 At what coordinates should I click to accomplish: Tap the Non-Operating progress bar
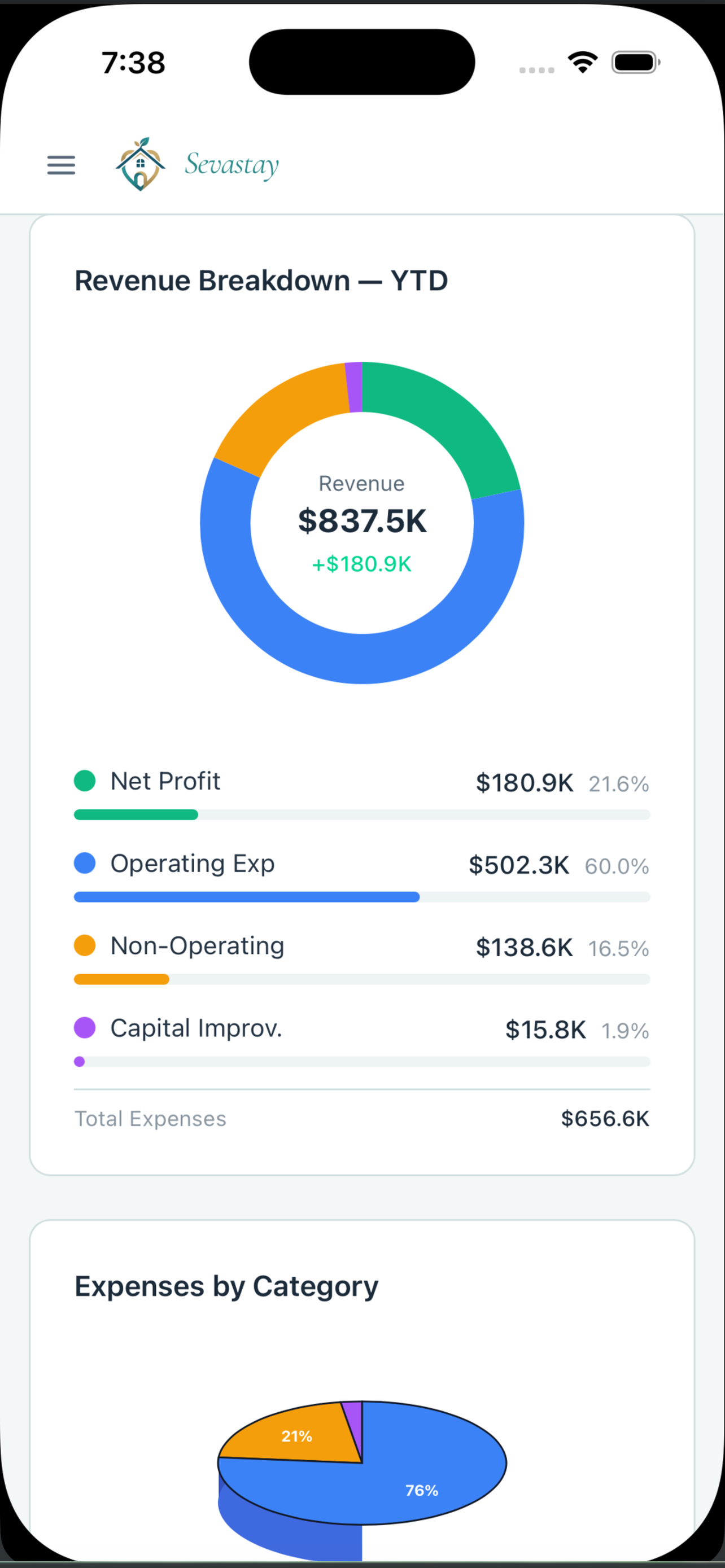[x=362, y=979]
